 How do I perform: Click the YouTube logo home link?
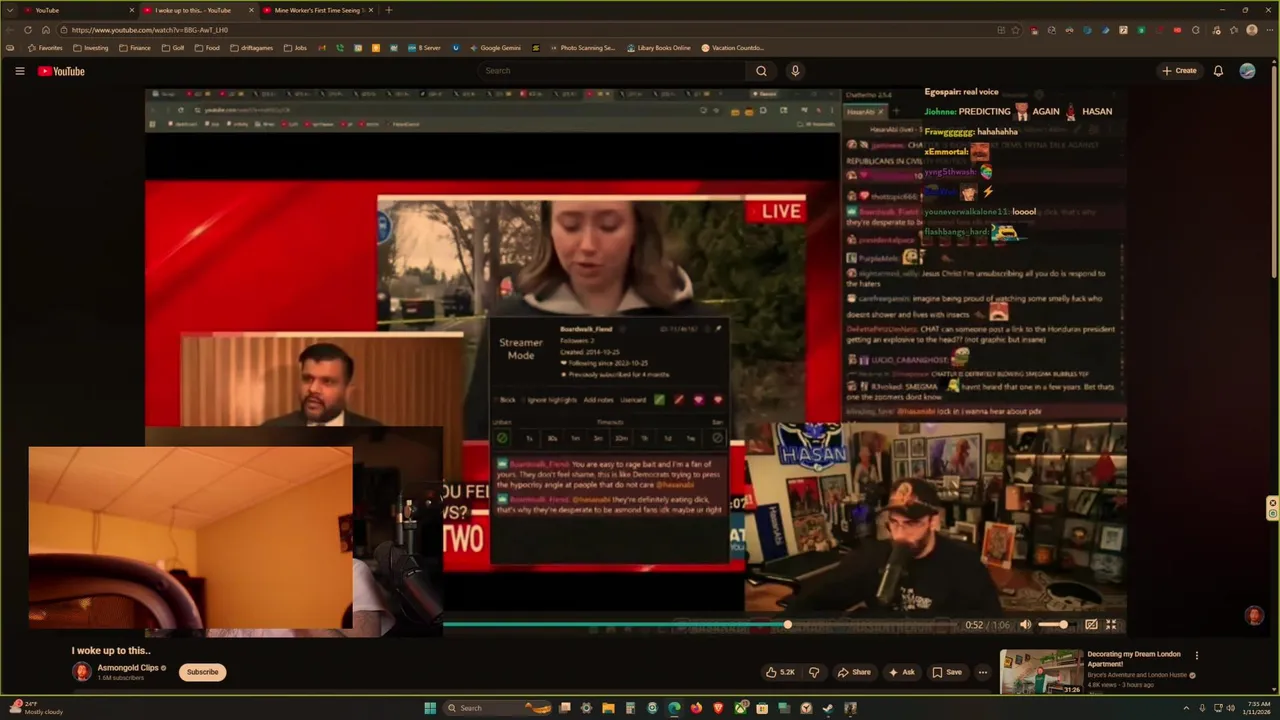[61, 71]
